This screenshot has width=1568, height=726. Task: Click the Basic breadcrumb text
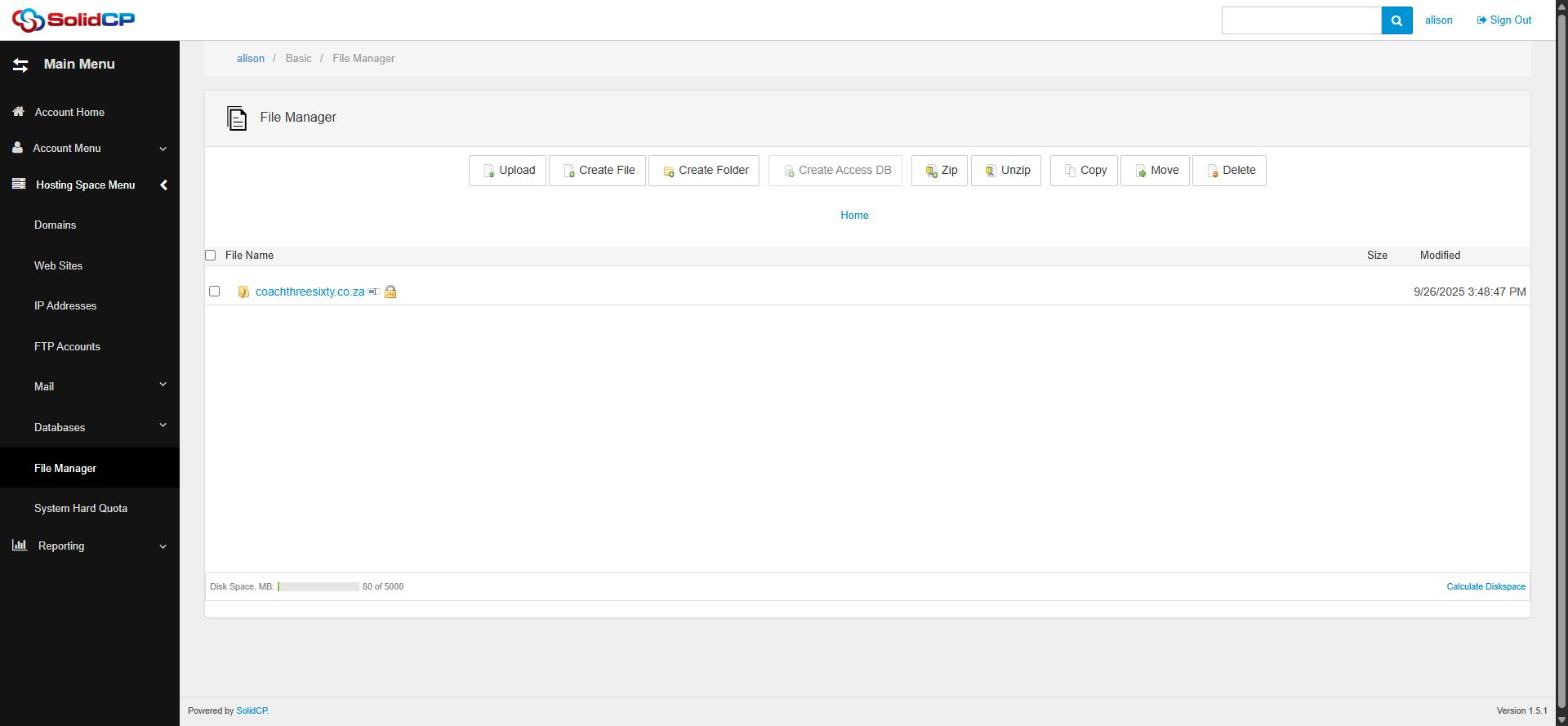(298, 58)
